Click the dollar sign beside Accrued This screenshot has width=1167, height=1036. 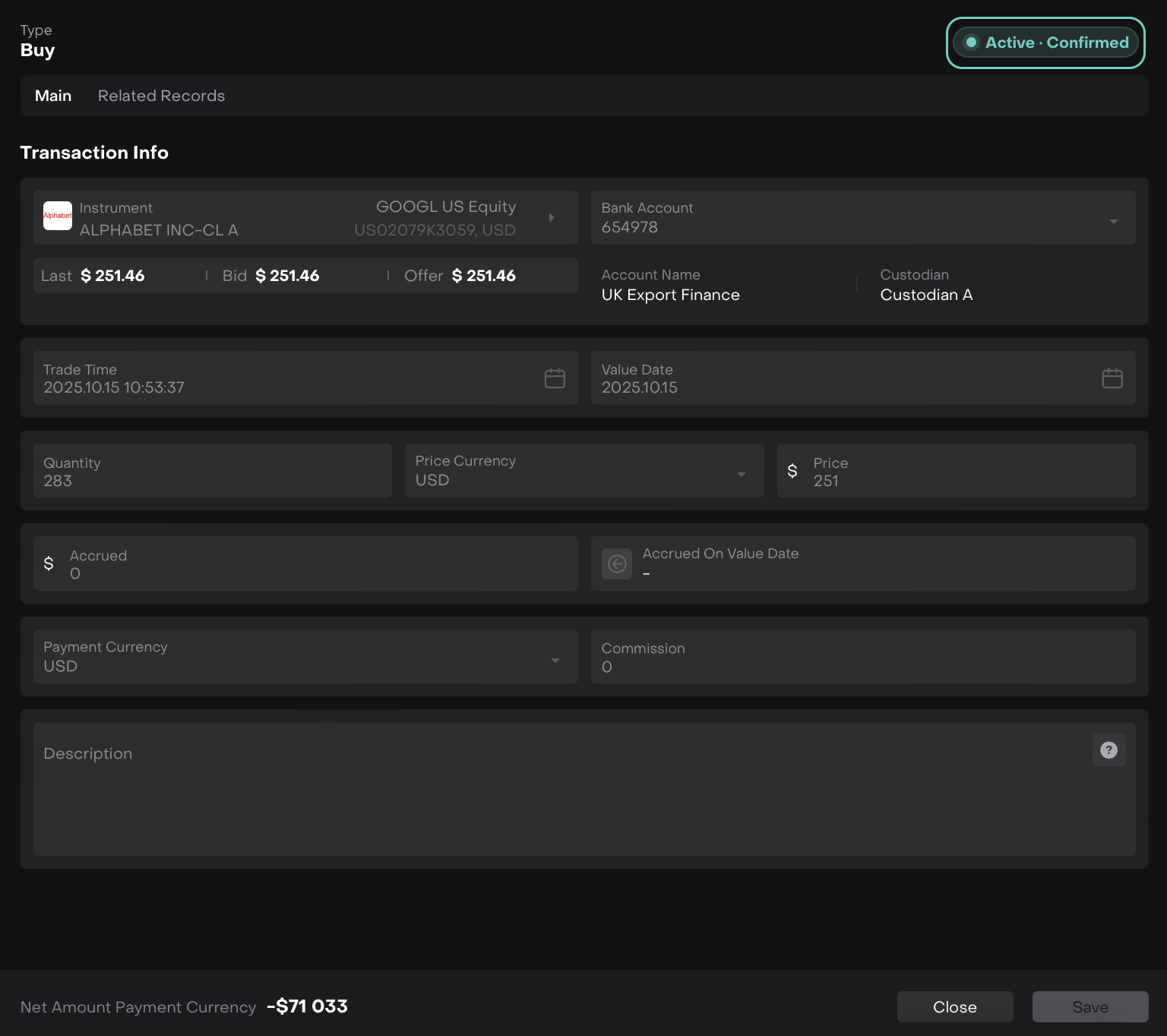[x=49, y=564]
